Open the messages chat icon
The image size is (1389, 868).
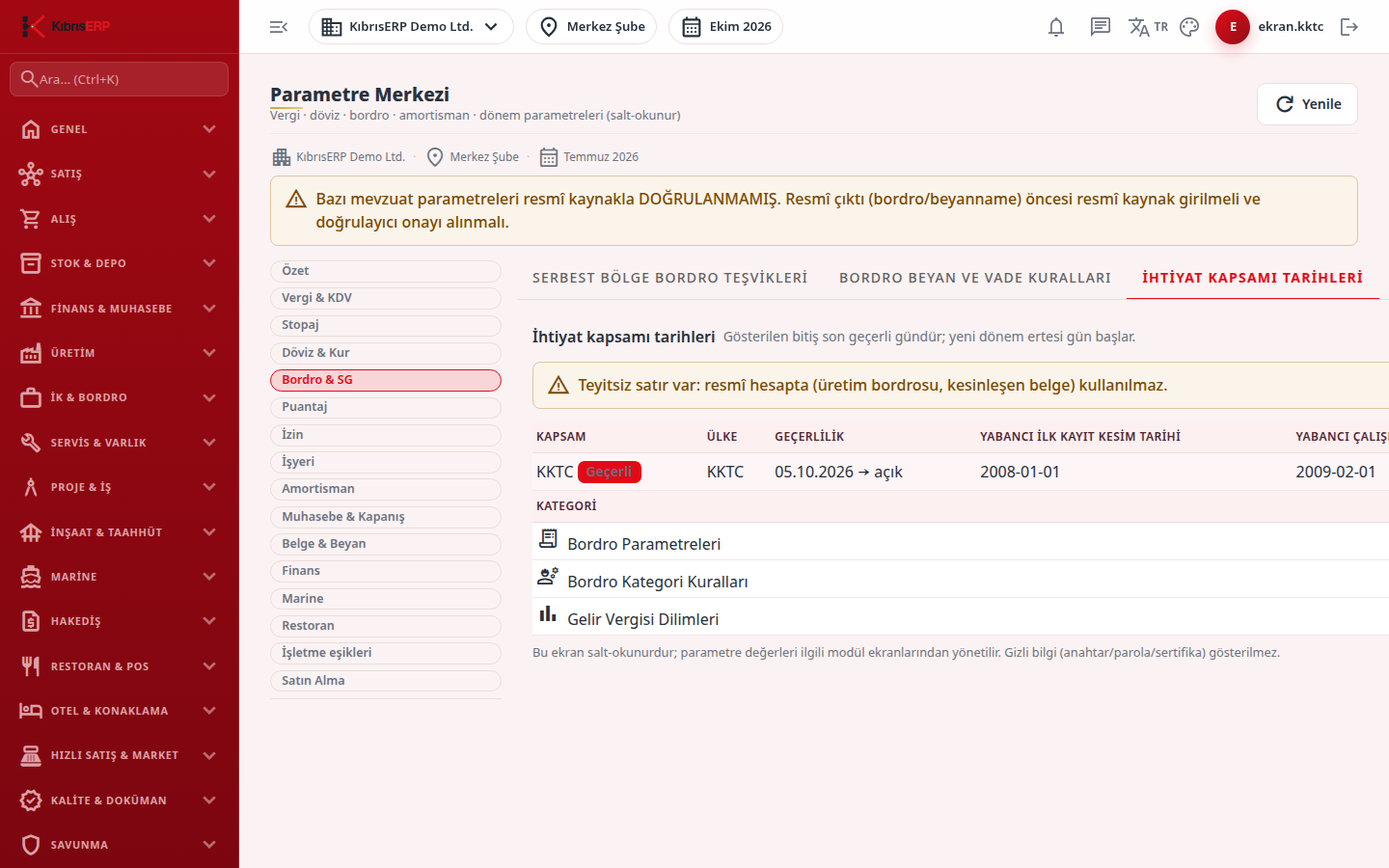pos(1101,27)
